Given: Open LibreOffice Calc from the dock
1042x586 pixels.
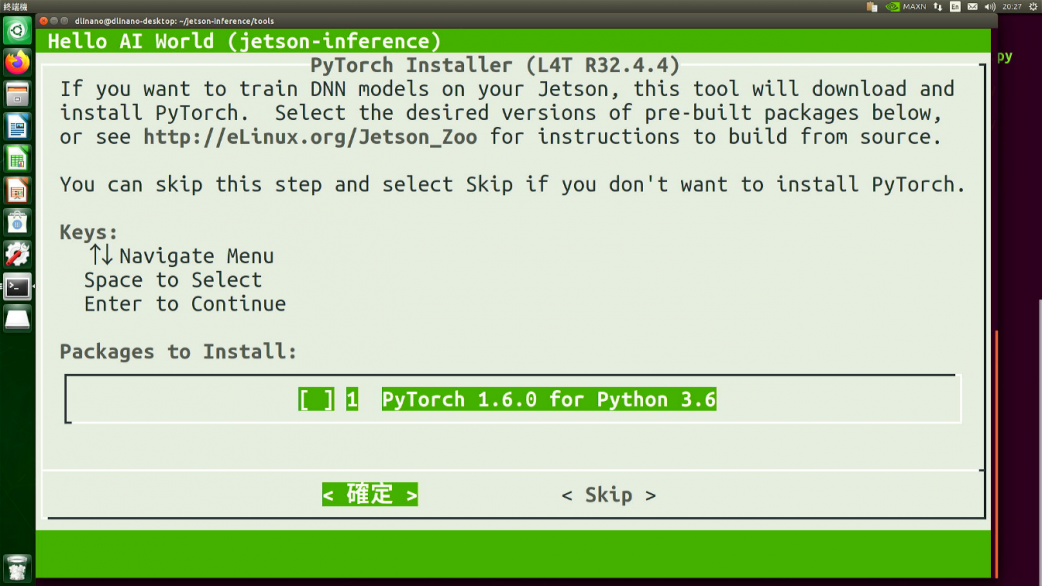Looking at the screenshot, I should [x=17, y=158].
